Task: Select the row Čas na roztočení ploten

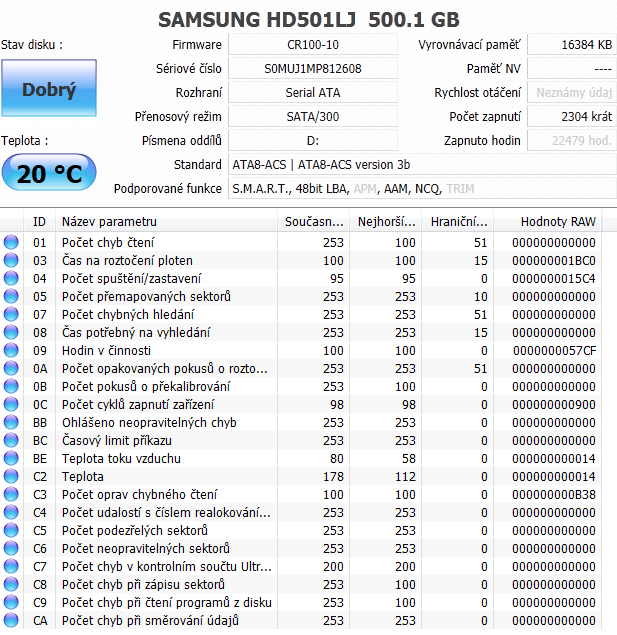Action: pos(301,260)
